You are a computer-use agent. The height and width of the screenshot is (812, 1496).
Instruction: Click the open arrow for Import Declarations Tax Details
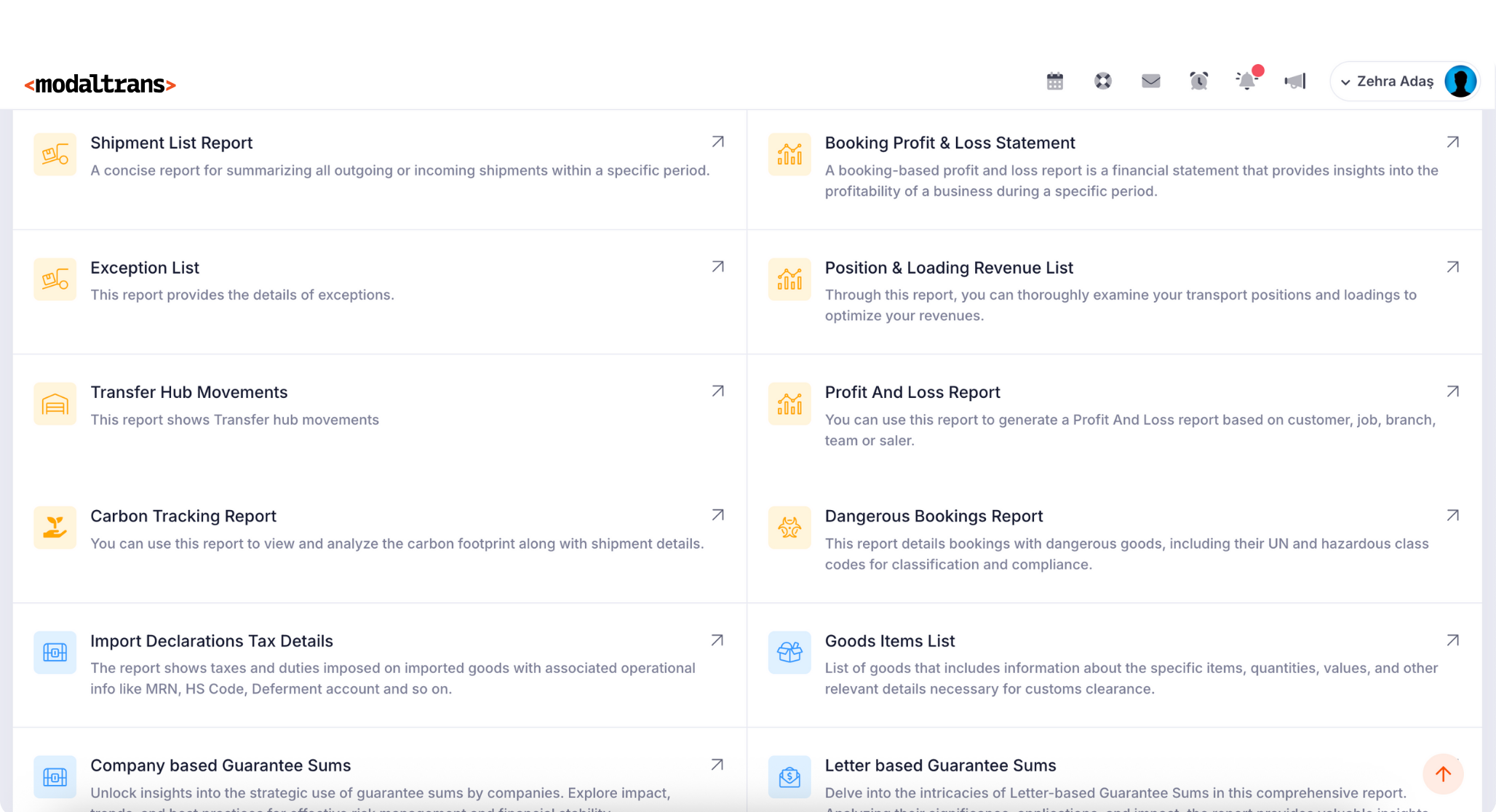pyautogui.click(x=717, y=640)
